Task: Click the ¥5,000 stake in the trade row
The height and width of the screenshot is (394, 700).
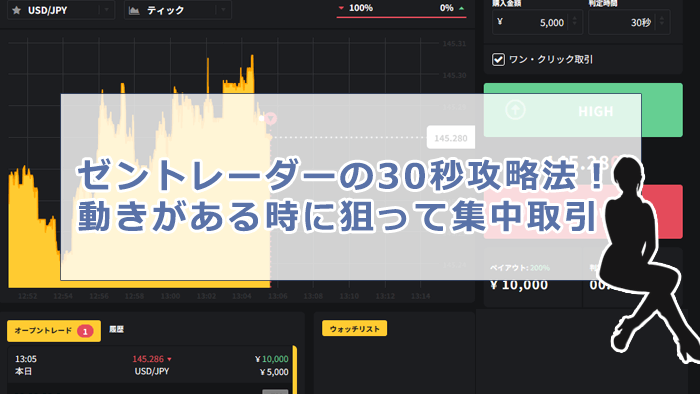Action: point(274,372)
